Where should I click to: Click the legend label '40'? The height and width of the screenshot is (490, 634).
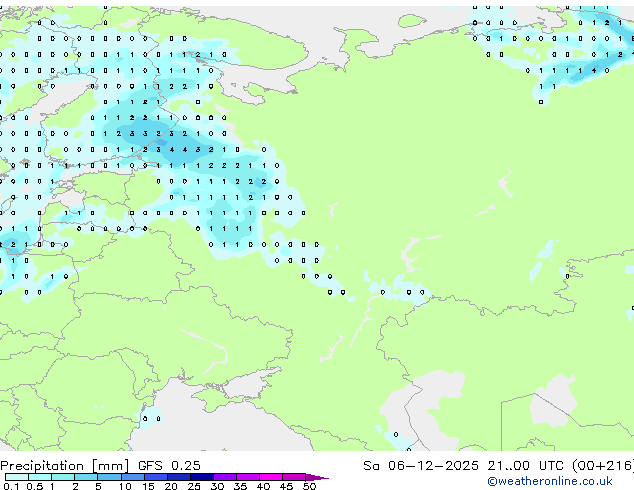[264, 486]
